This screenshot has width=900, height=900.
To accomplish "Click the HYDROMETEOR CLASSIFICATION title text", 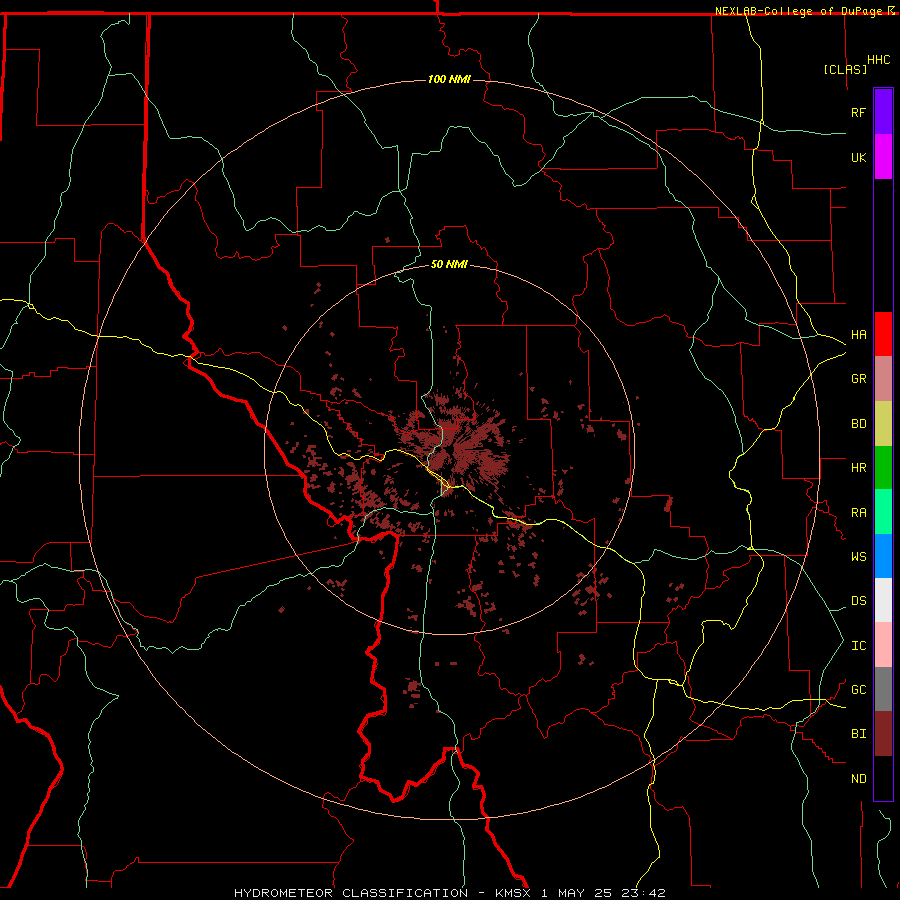I will (x=351, y=893).
